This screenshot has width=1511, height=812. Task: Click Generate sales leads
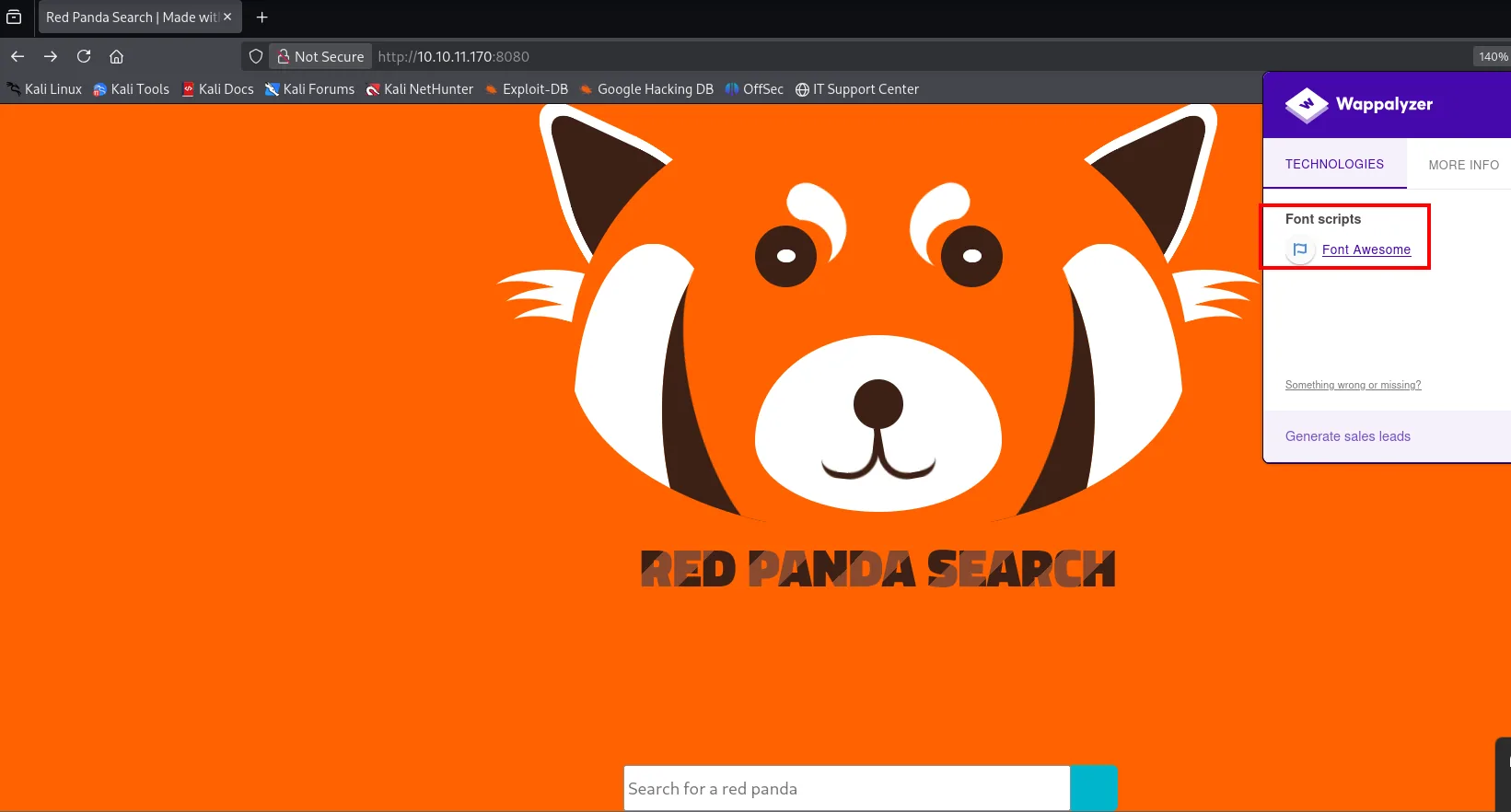1348,436
